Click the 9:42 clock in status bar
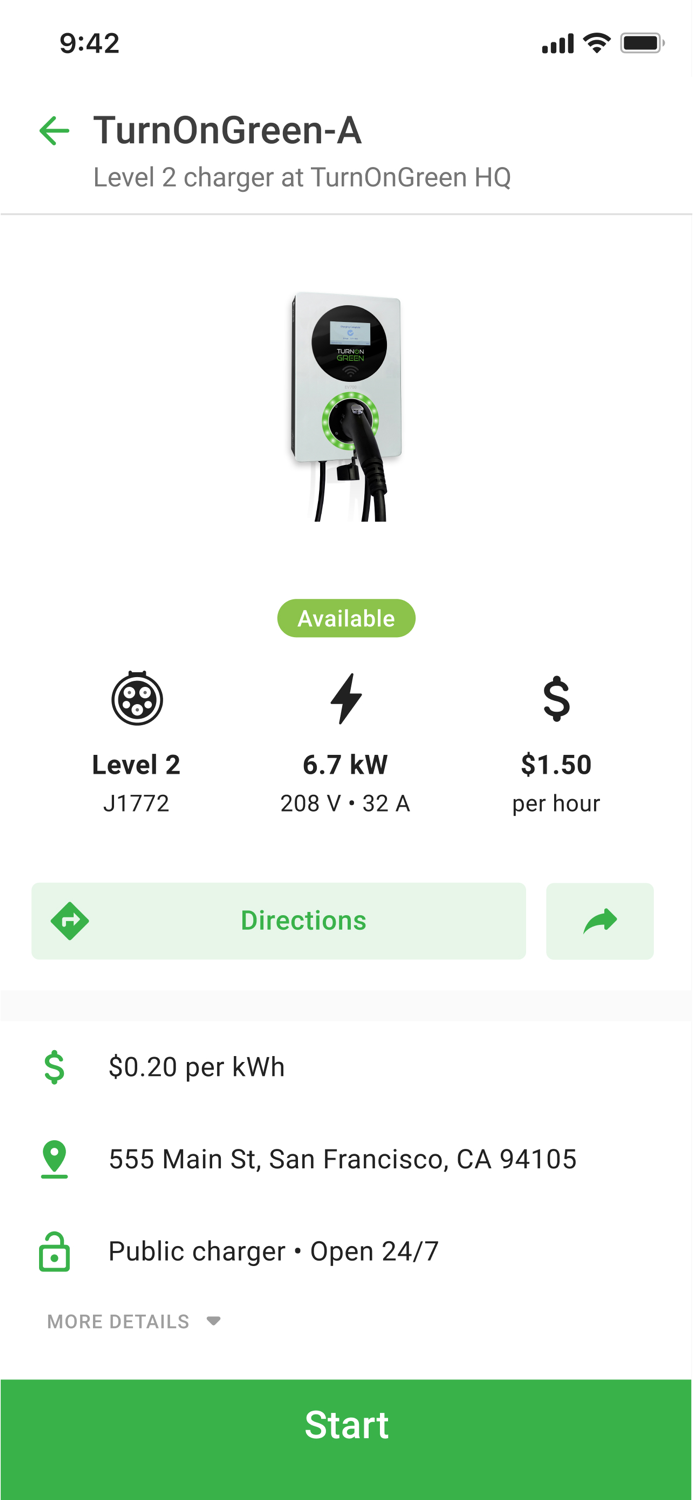The height and width of the screenshot is (1500, 693). click(x=89, y=42)
